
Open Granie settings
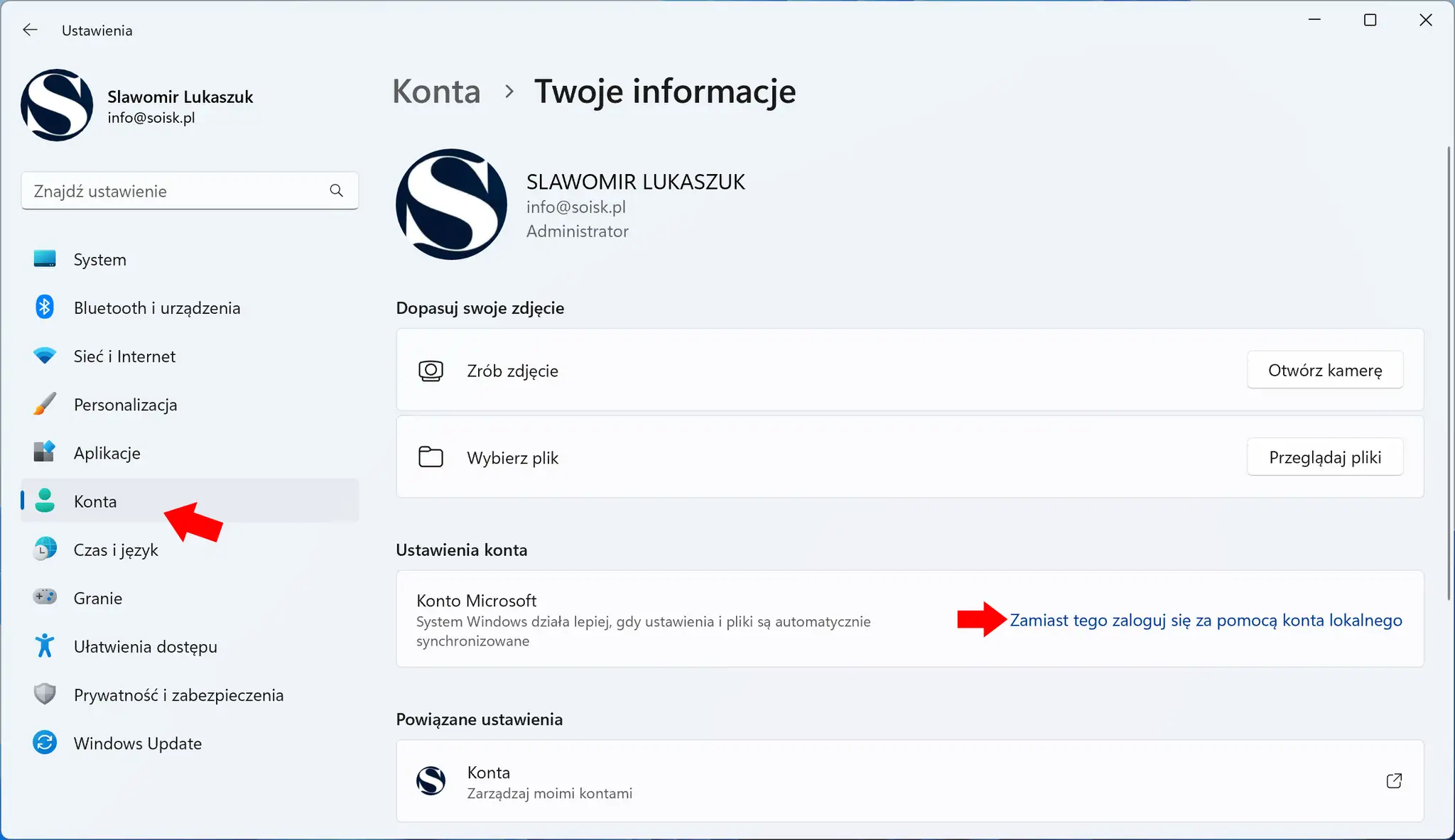[x=97, y=597]
